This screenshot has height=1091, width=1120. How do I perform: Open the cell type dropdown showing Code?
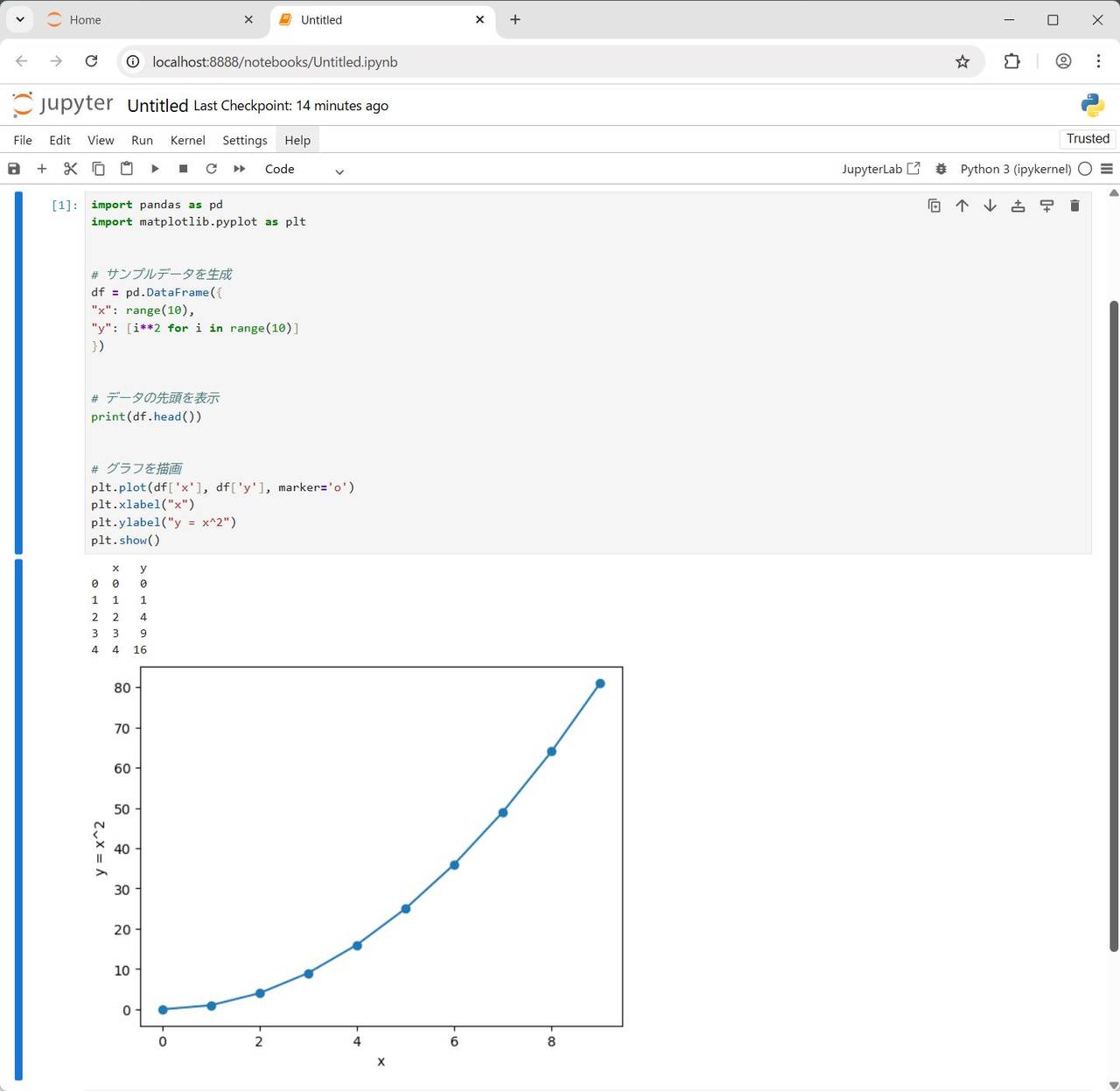[304, 170]
